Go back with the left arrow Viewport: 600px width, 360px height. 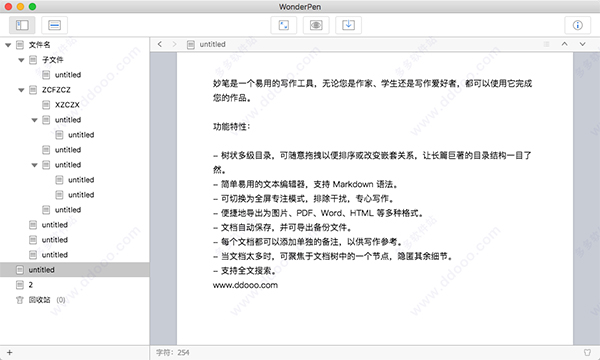pyautogui.click(x=160, y=44)
